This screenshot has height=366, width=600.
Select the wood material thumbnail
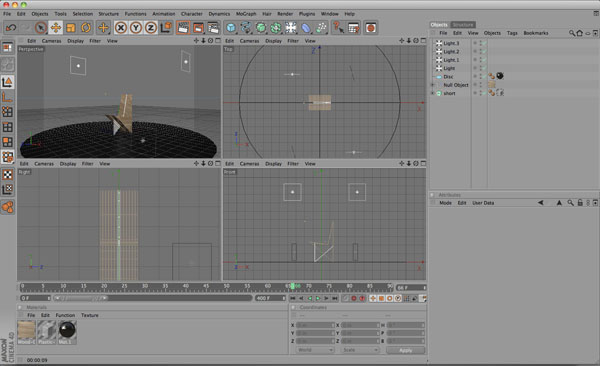point(26,332)
